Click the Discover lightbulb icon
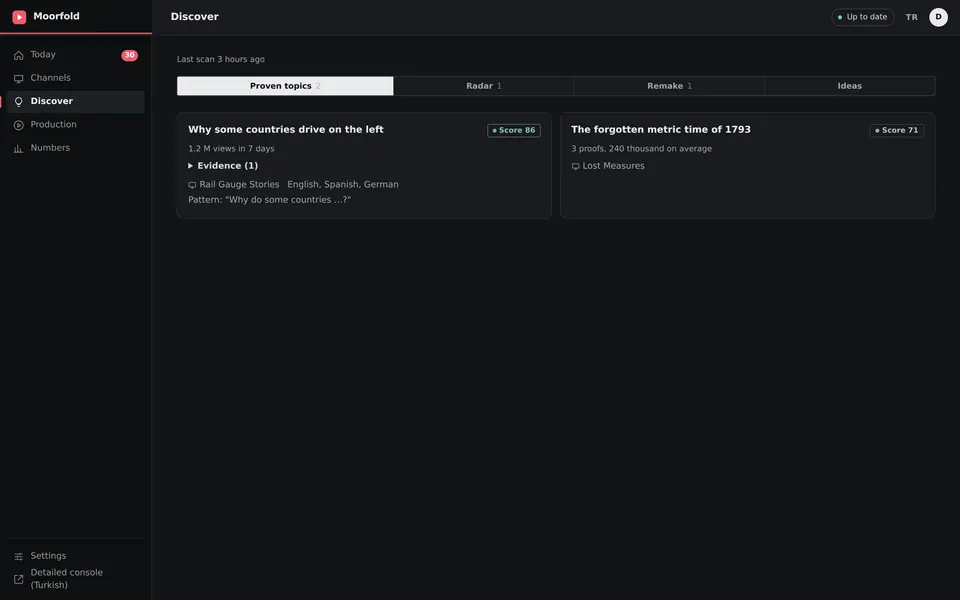This screenshot has width=960, height=600. [x=18, y=102]
